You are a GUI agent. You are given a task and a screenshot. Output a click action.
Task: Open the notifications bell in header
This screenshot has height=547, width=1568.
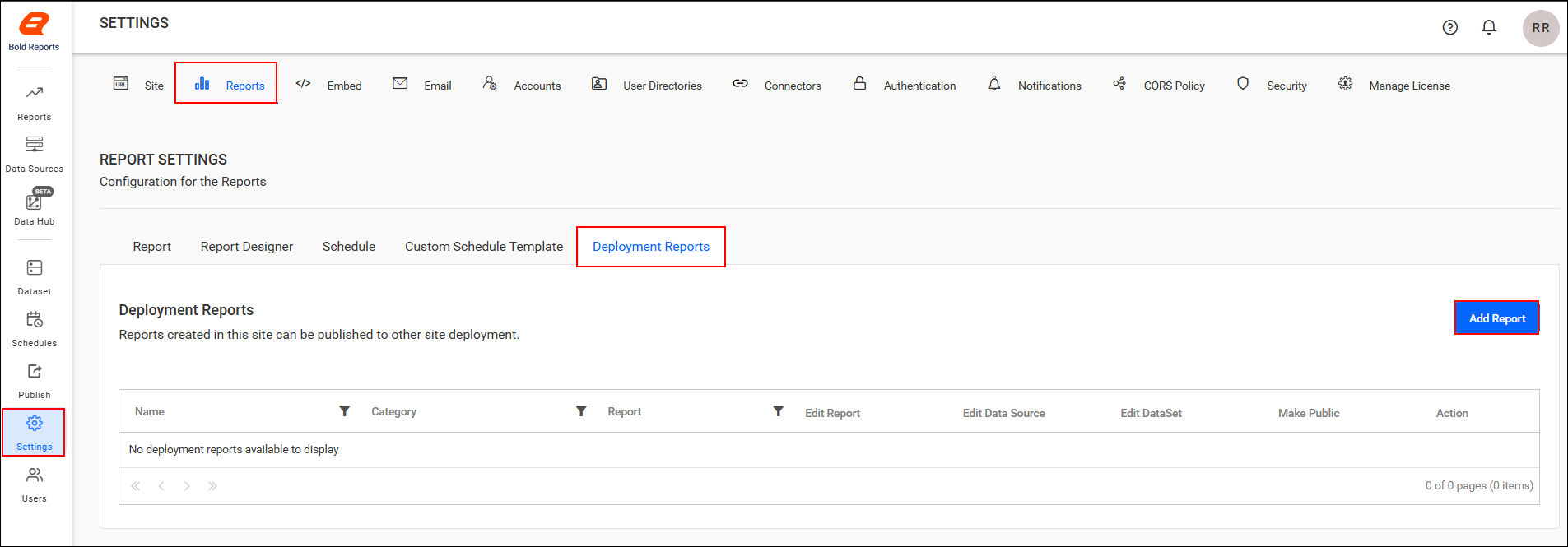pyautogui.click(x=1489, y=27)
